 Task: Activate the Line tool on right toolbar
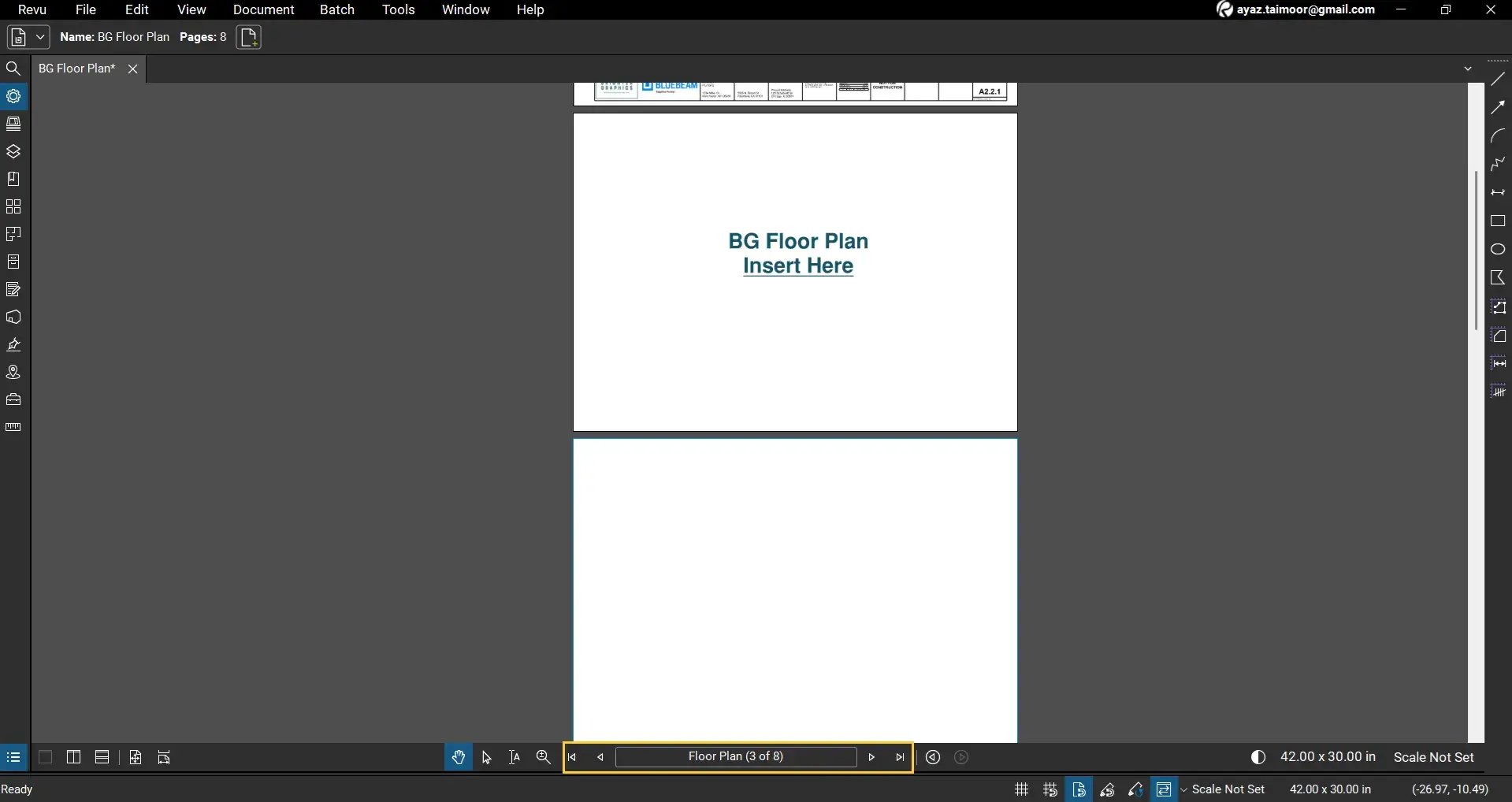point(1498,78)
